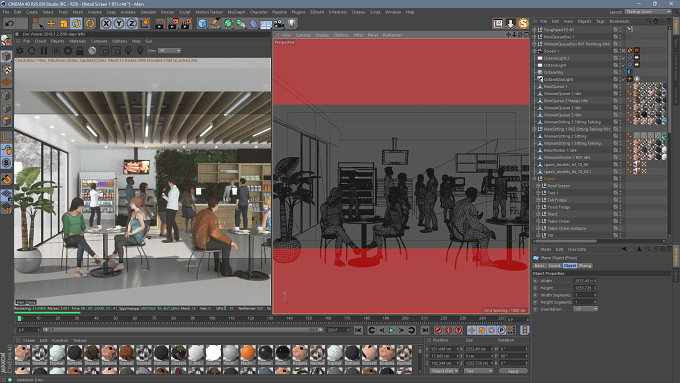Image resolution: width=680 pixels, height=383 pixels.
Task: Toggle Autokeying red button
Action: (448, 331)
